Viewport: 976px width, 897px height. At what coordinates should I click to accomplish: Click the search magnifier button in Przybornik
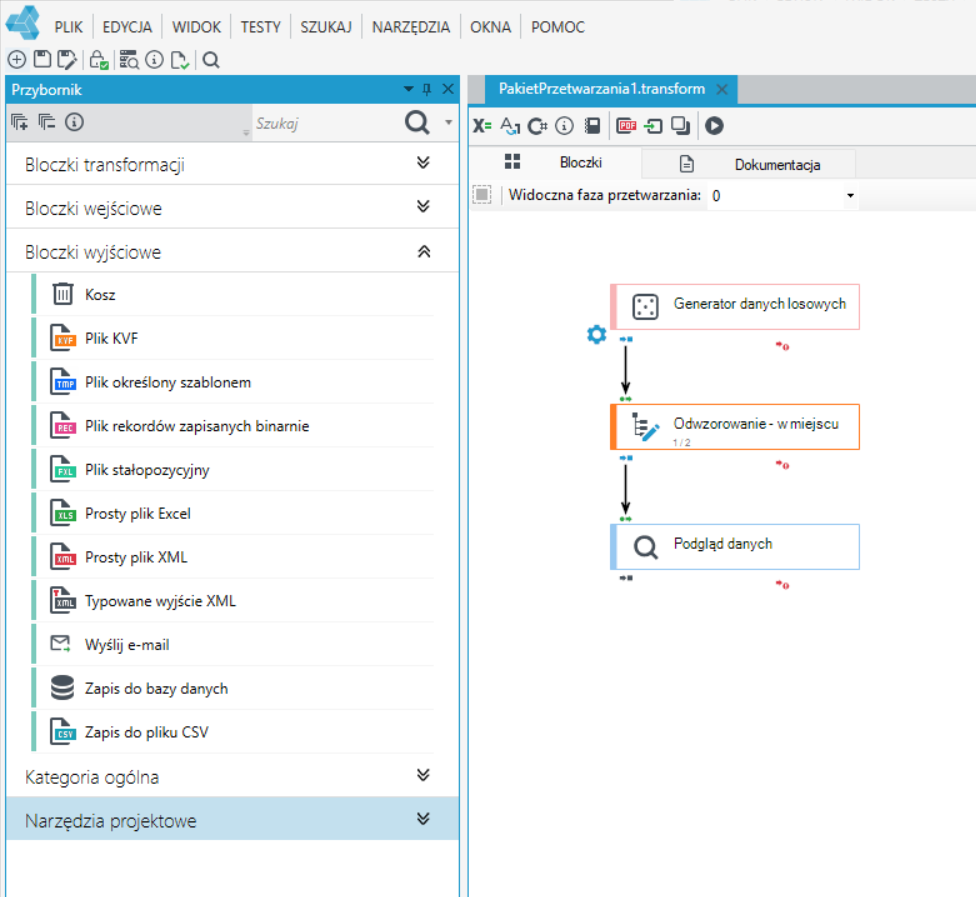417,123
